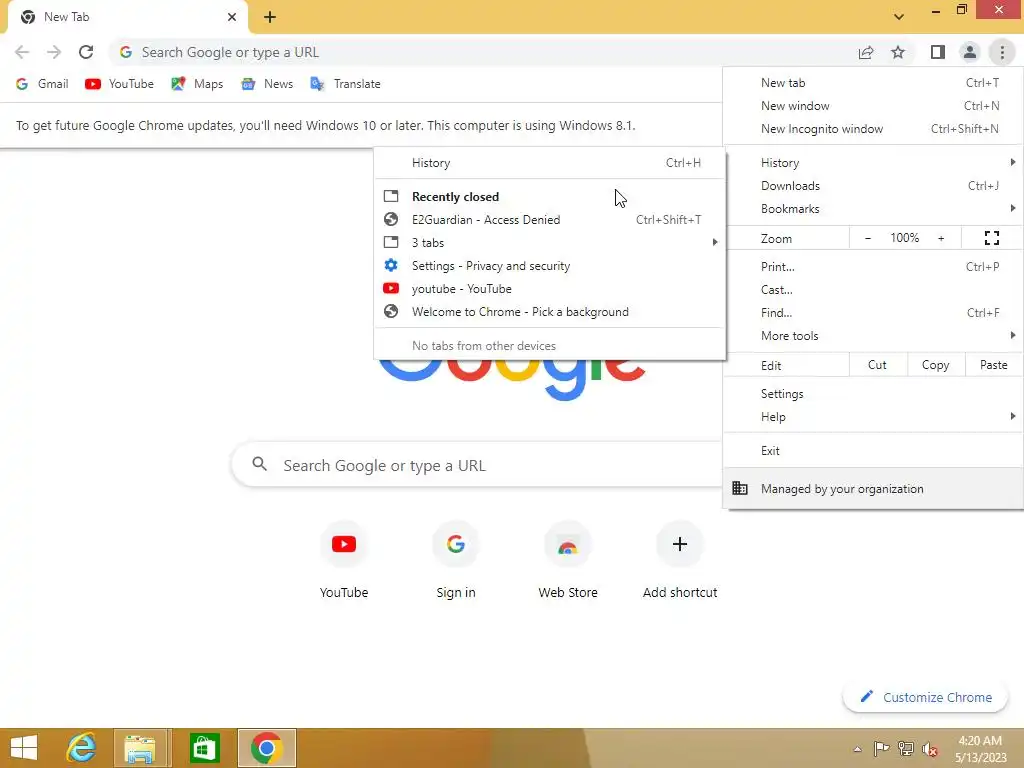
Task: Open the Windows Store taskbar icon
Action: tap(204, 748)
